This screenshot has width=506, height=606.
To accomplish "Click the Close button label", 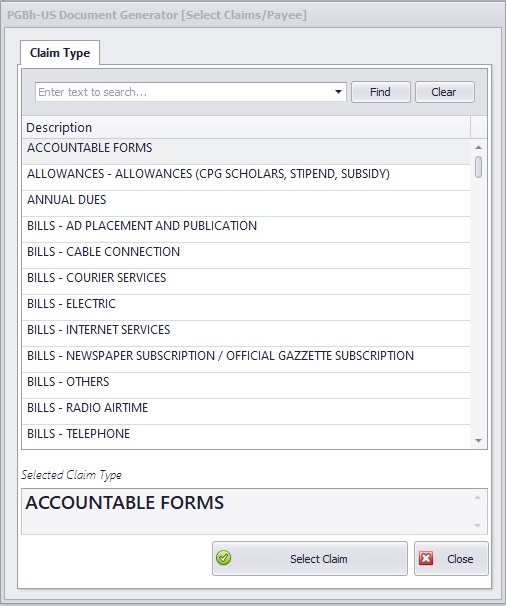I will click(460, 559).
